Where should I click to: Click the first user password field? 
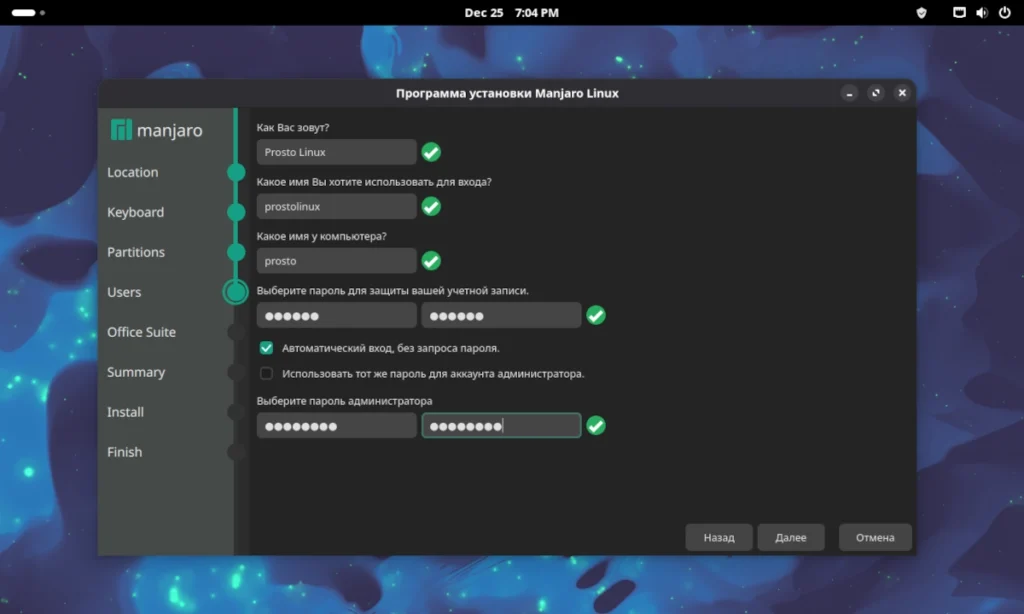[x=336, y=315]
